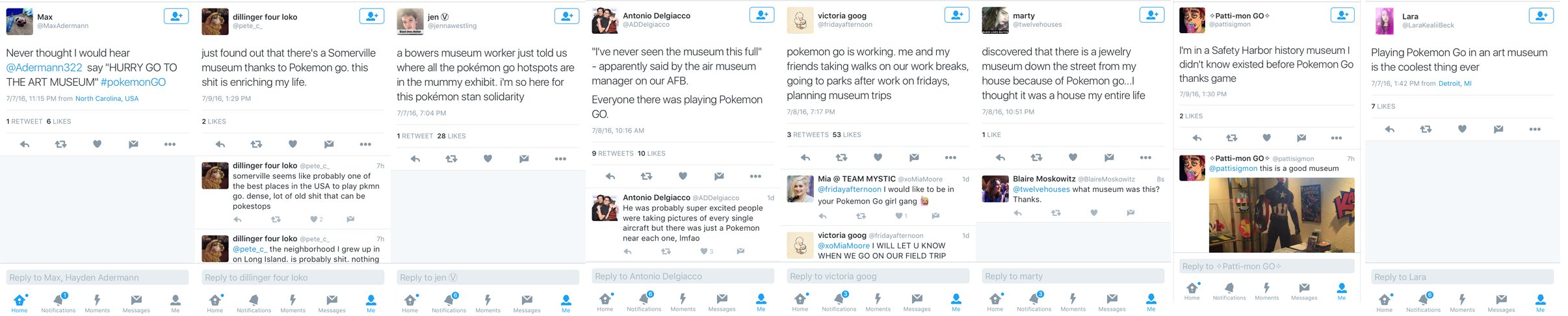Toggle follow for Lara
1568x316 pixels.
pos(1541,16)
